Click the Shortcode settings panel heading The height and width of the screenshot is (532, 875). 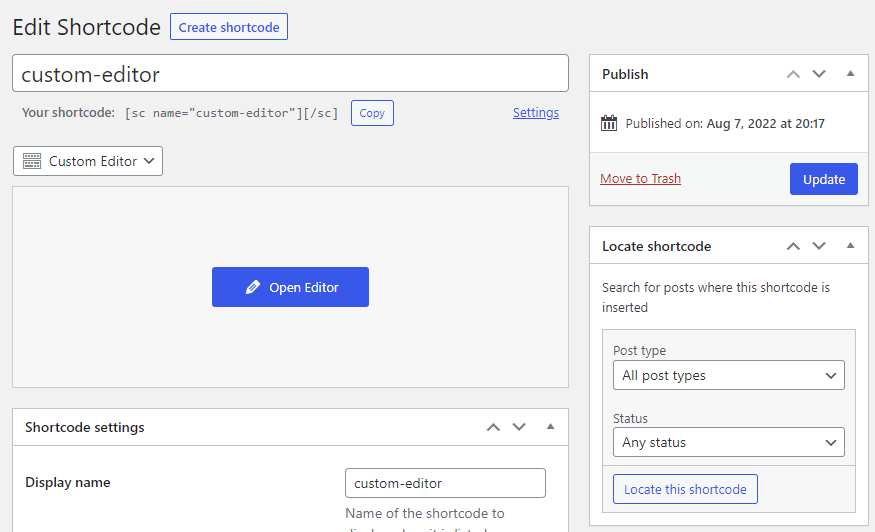point(85,427)
